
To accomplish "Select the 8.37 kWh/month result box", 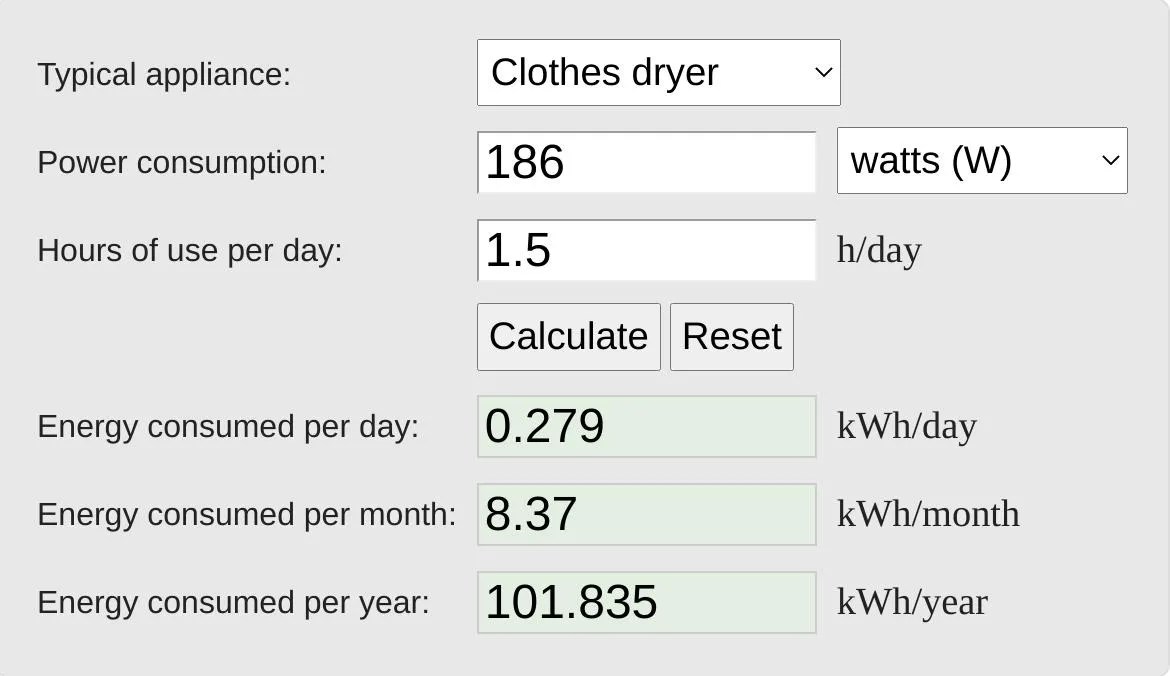I will (x=647, y=514).
